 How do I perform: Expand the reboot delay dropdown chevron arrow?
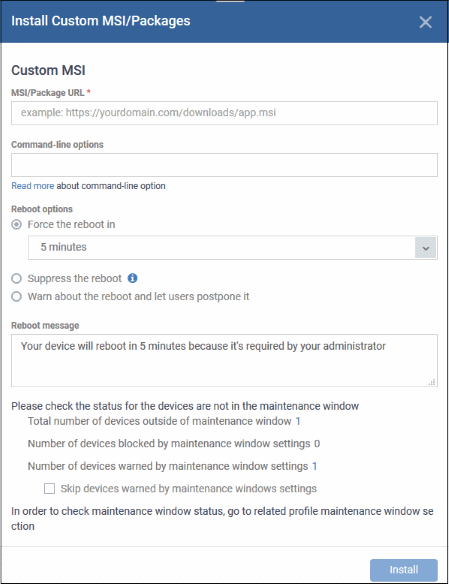click(425, 248)
